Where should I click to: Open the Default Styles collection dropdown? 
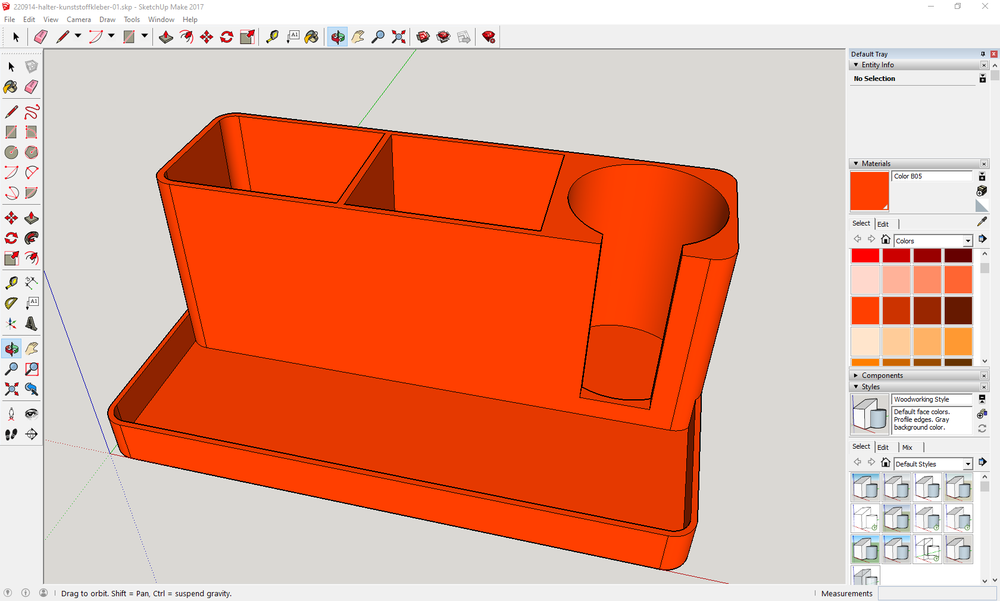[968, 464]
